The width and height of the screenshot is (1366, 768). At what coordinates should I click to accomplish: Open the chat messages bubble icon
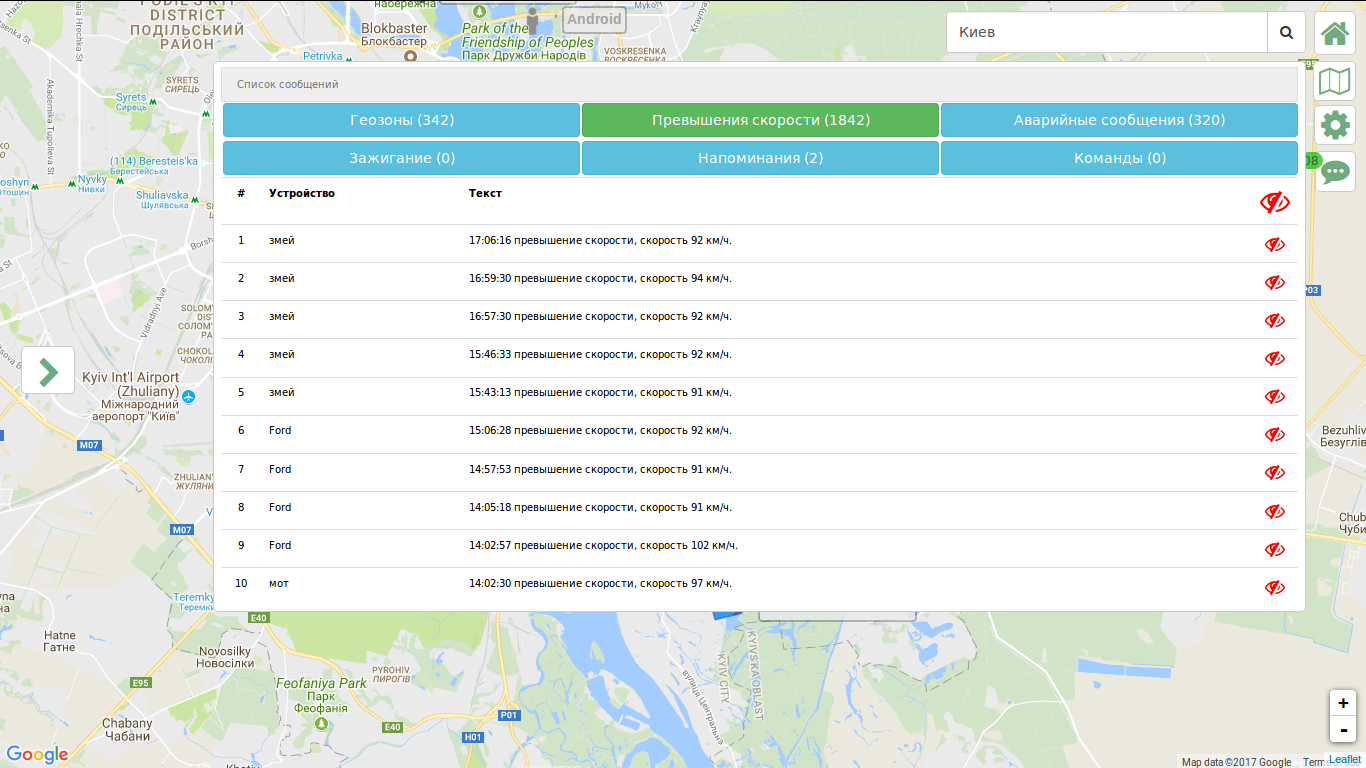1335,172
